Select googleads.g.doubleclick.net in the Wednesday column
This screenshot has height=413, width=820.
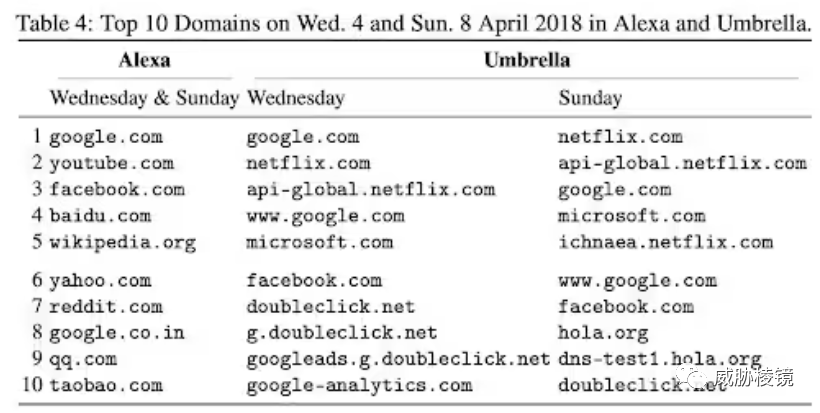(398, 359)
